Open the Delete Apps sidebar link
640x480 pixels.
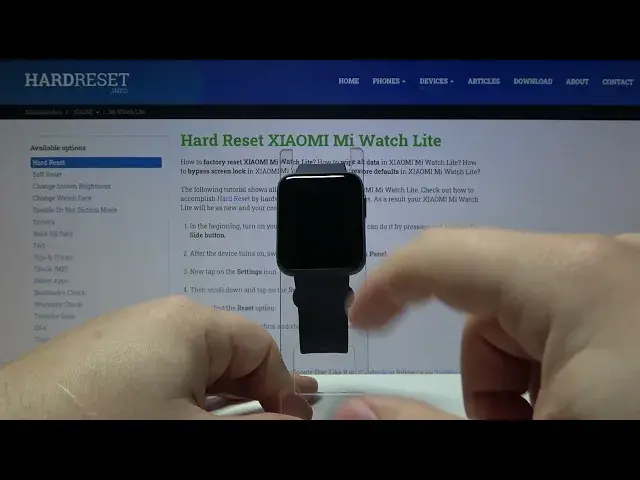[51, 281]
